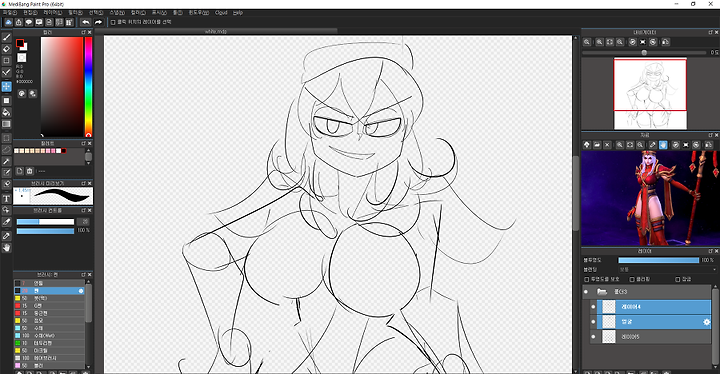Toggle visibility of 얼굴 layer
Viewport: 720px width, 374px height.
(x=593, y=322)
